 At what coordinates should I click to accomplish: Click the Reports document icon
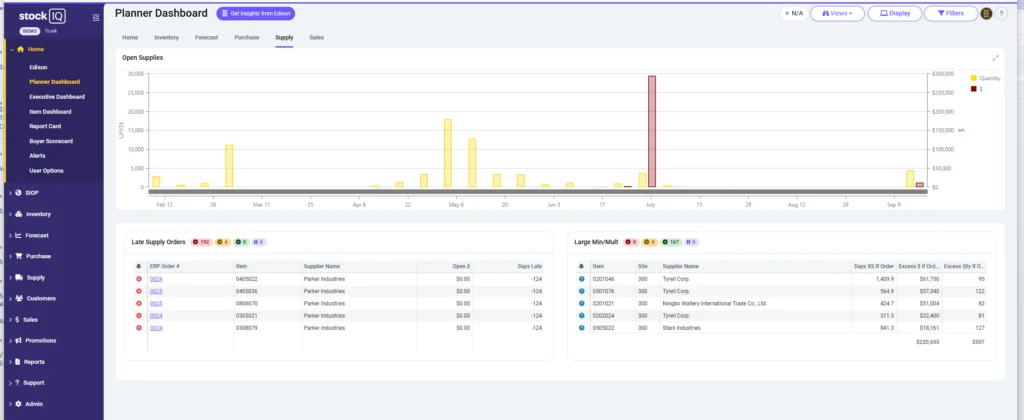[18, 361]
